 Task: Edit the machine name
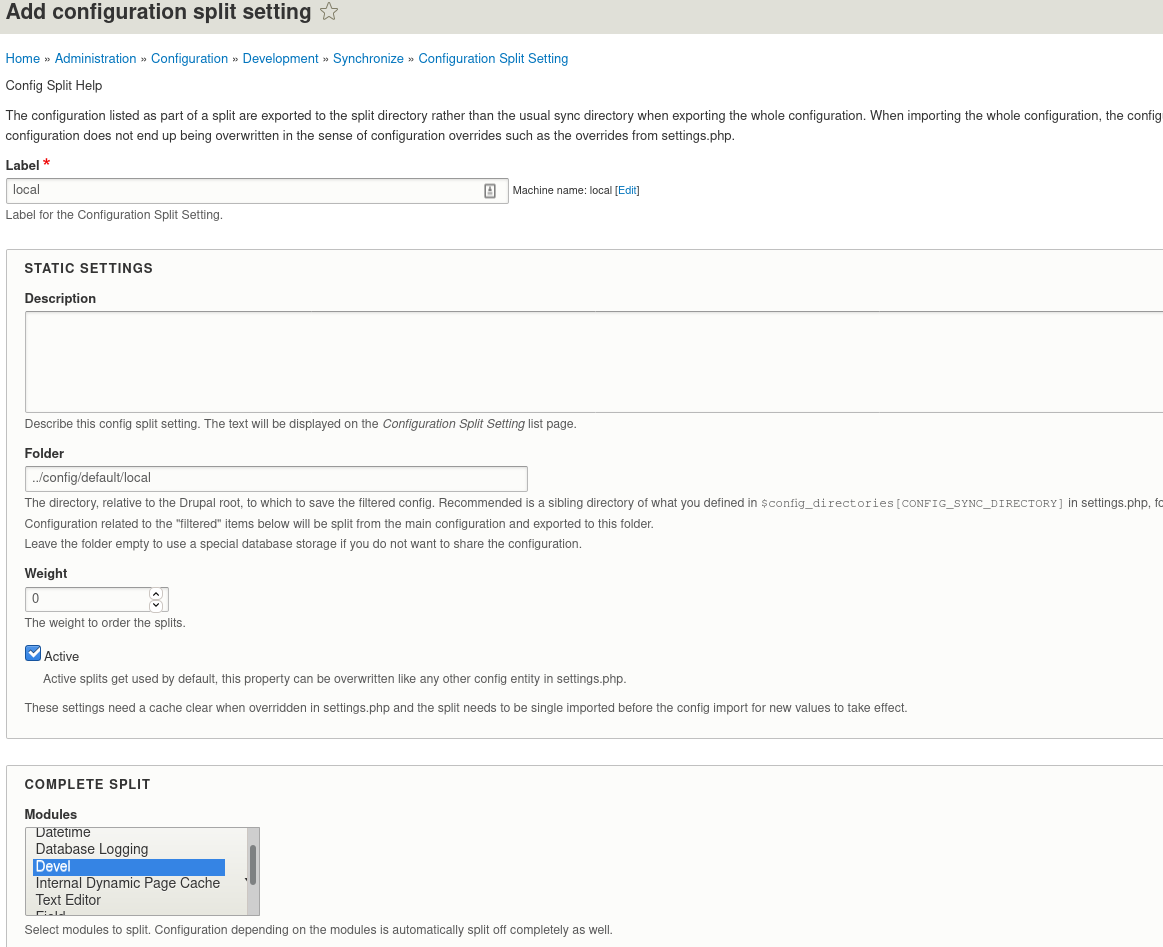click(x=627, y=191)
